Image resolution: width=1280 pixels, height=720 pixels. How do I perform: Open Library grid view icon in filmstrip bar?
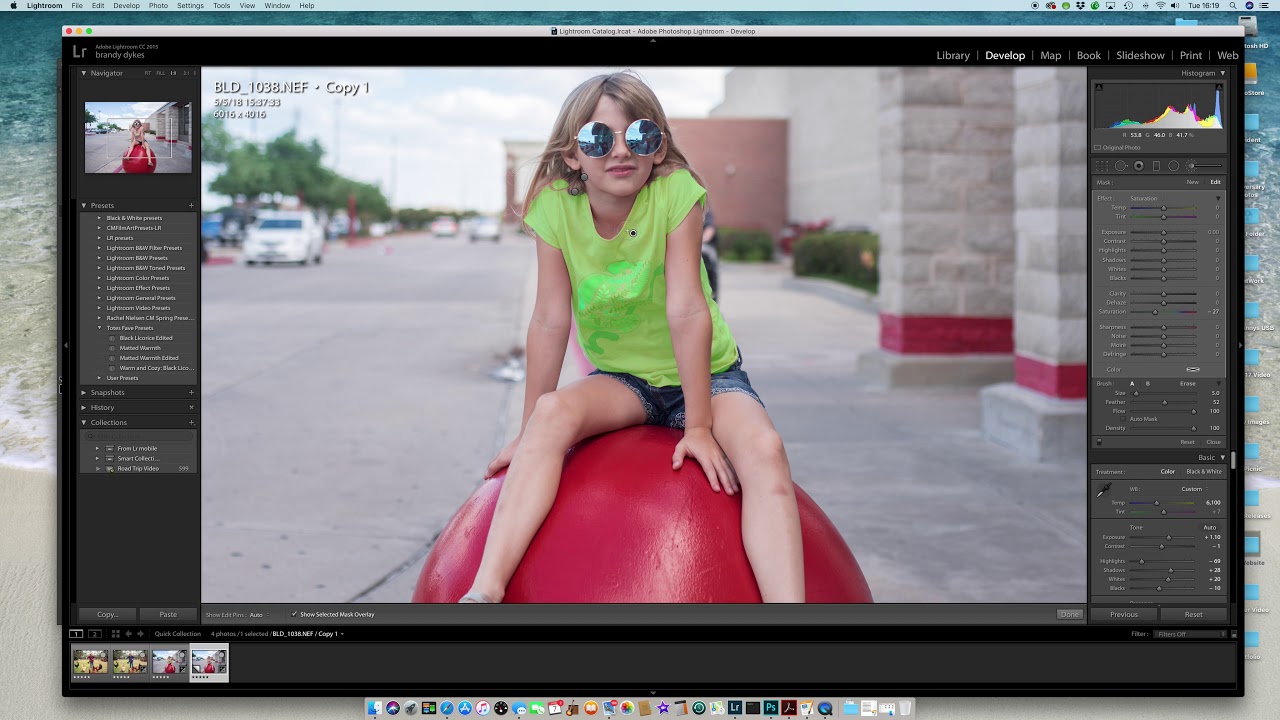pos(115,633)
